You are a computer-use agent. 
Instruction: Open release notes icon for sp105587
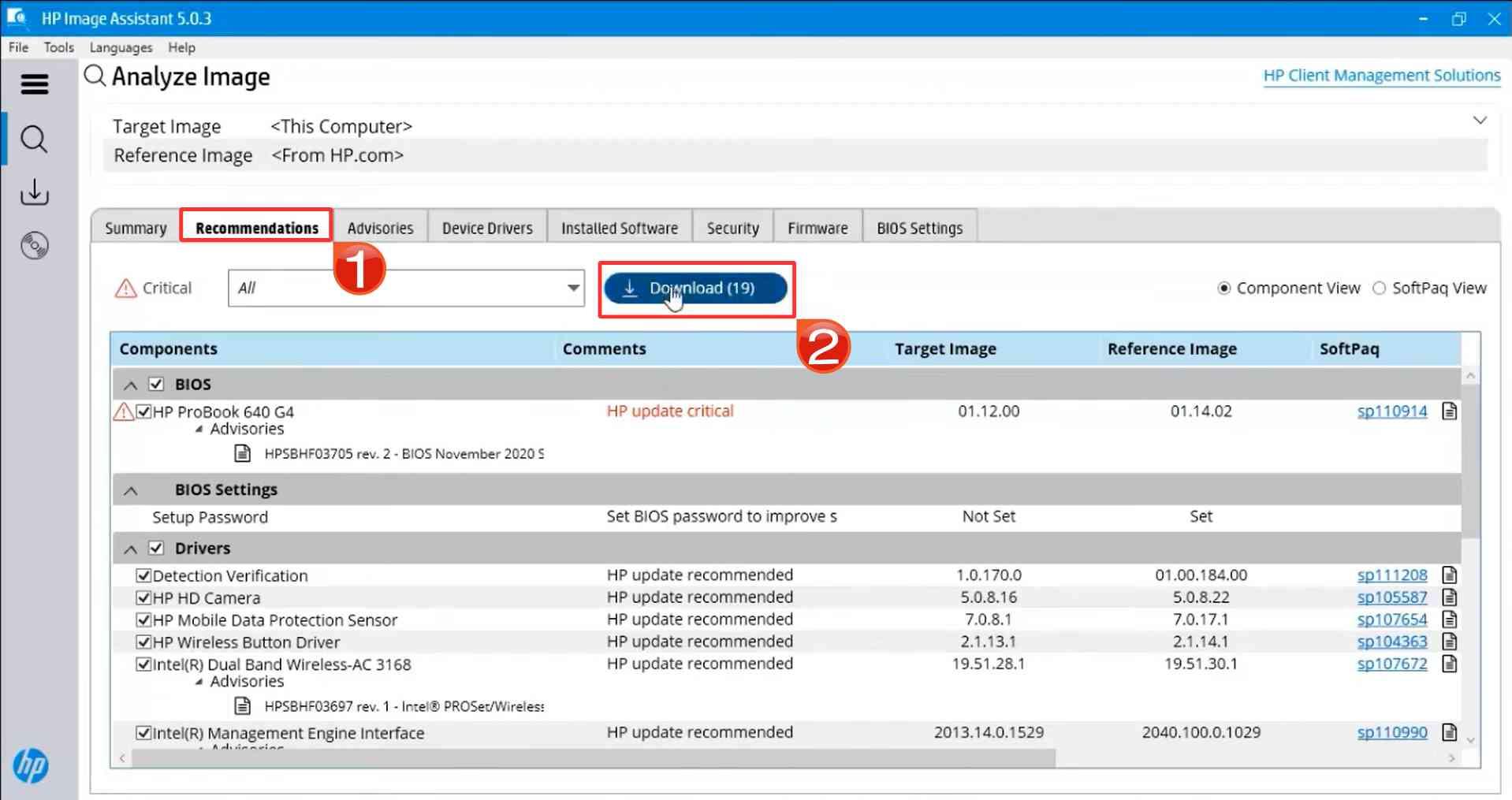(x=1449, y=597)
